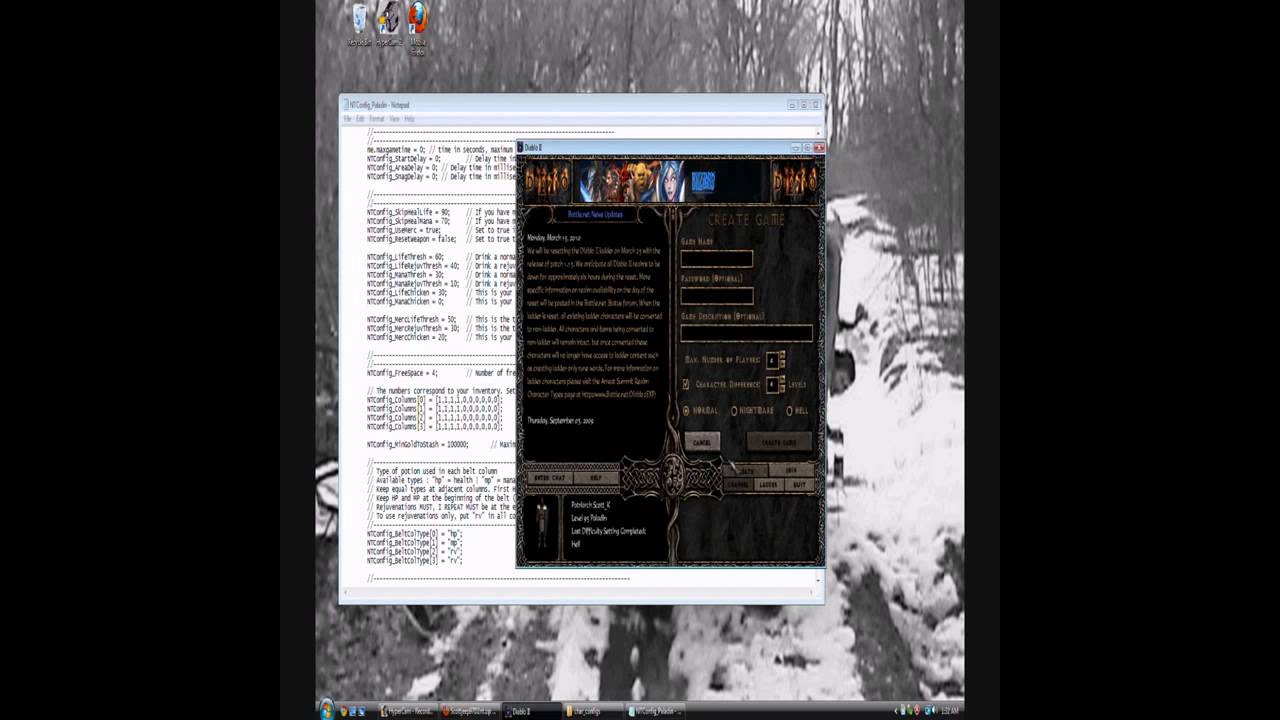Viewport: 1280px width, 720px height.
Task: Click the Notepad title bar
Action: coord(580,104)
